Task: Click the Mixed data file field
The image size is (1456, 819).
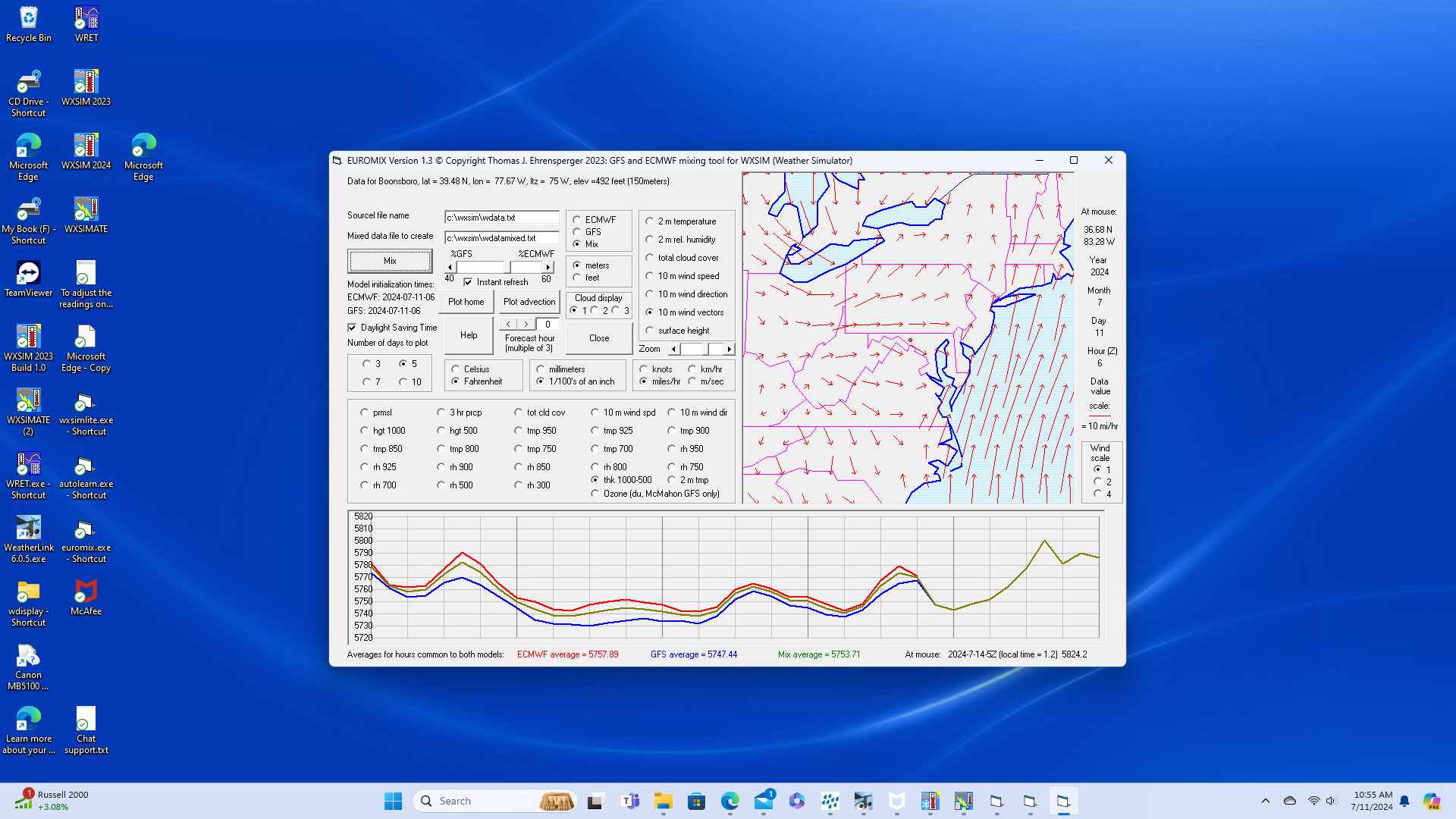Action: coord(501,238)
